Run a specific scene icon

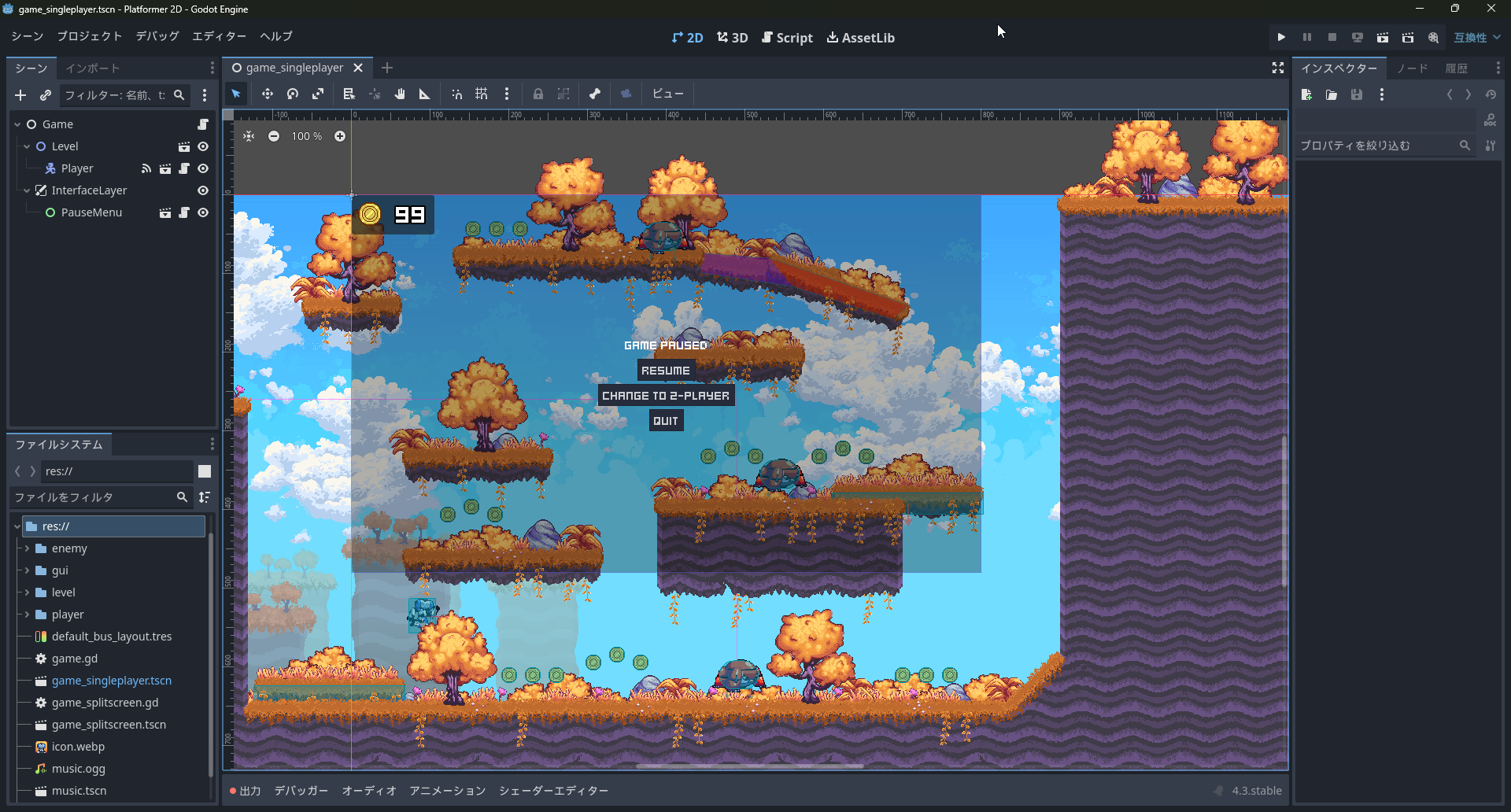[x=1408, y=37]
